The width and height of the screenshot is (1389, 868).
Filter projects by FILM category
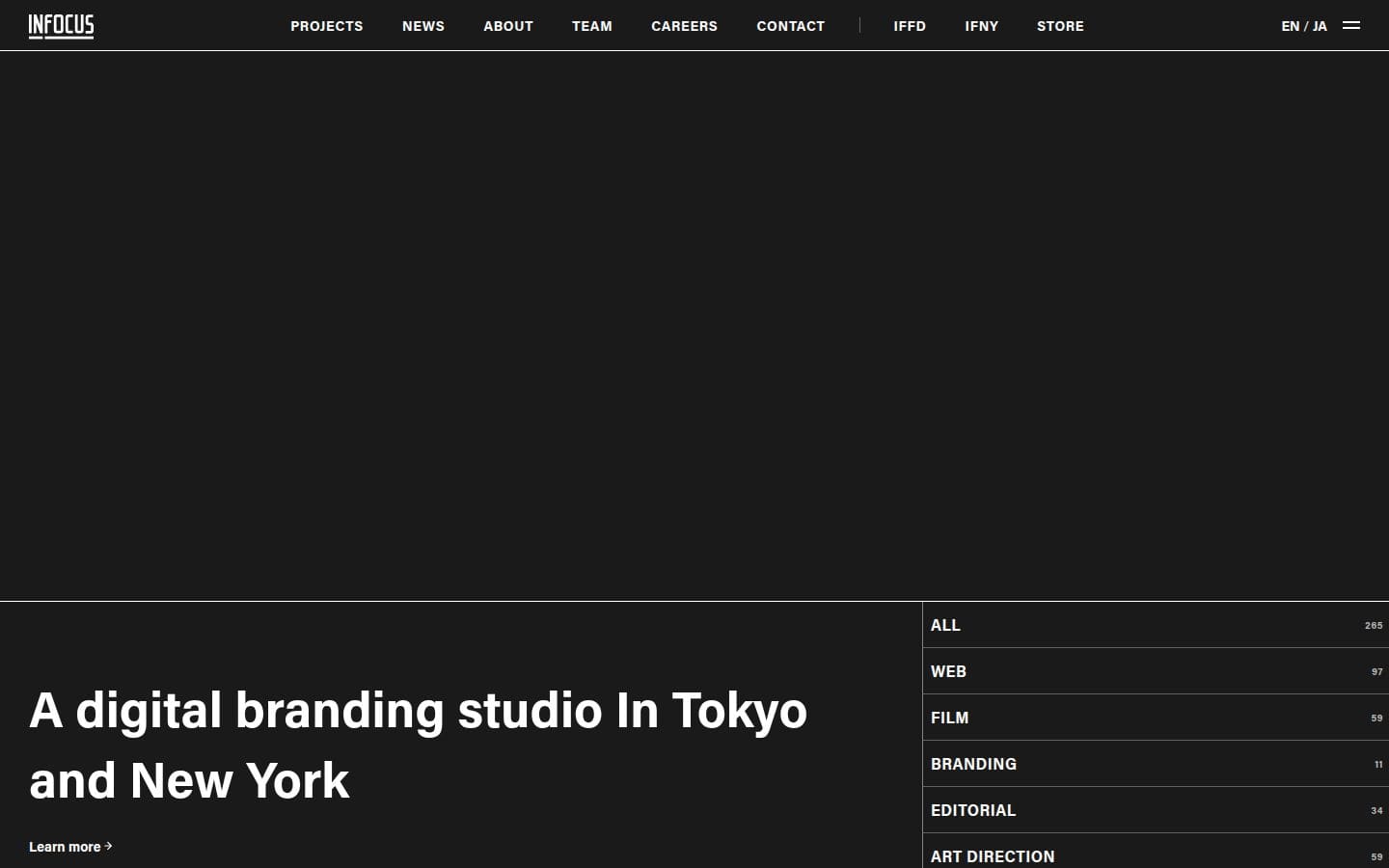click(x=1156, y=718)
